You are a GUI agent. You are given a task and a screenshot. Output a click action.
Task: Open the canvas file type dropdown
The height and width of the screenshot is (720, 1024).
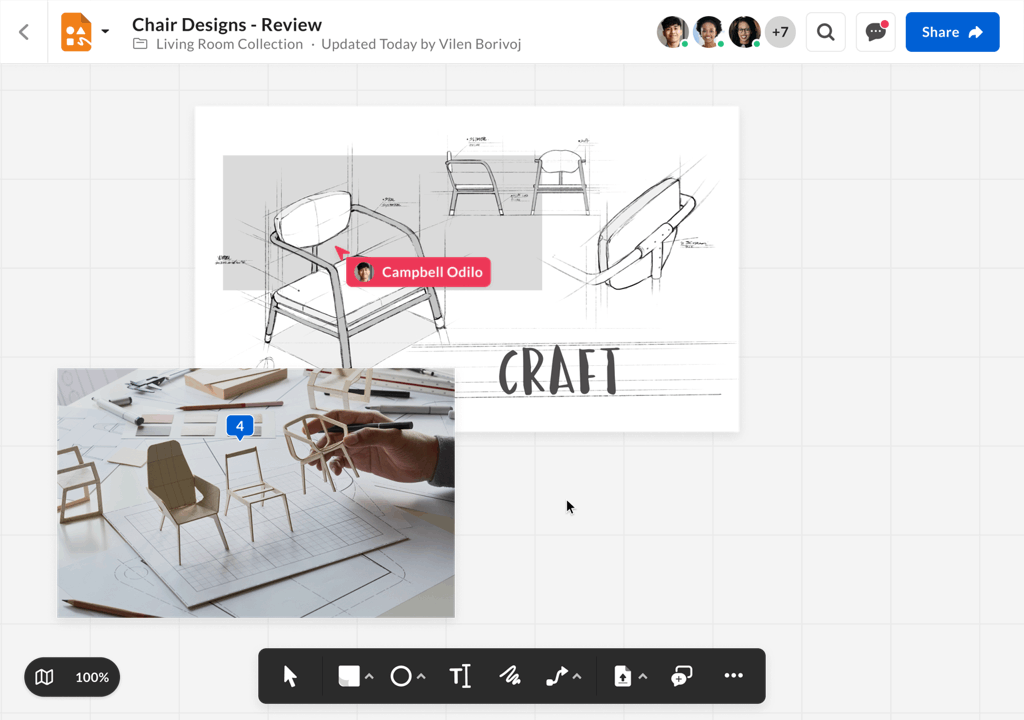pos(105,31)
